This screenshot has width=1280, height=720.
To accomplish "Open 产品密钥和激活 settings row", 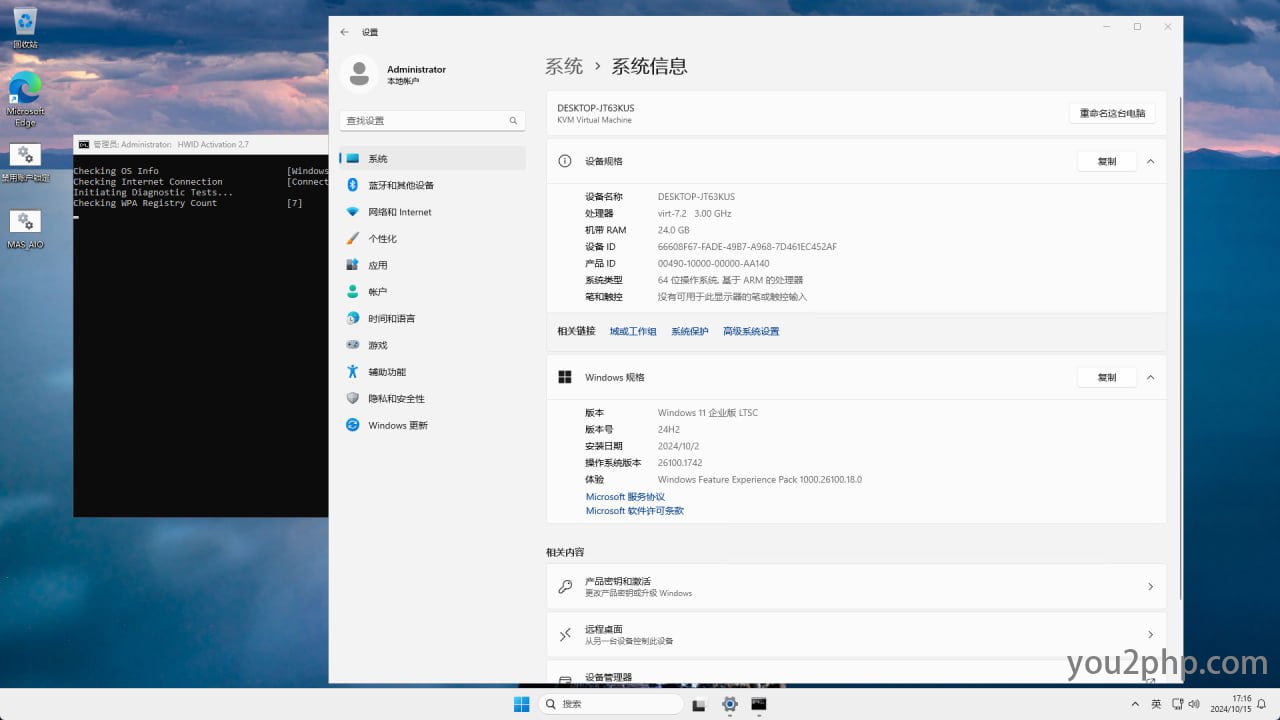I will coord(856,587).
